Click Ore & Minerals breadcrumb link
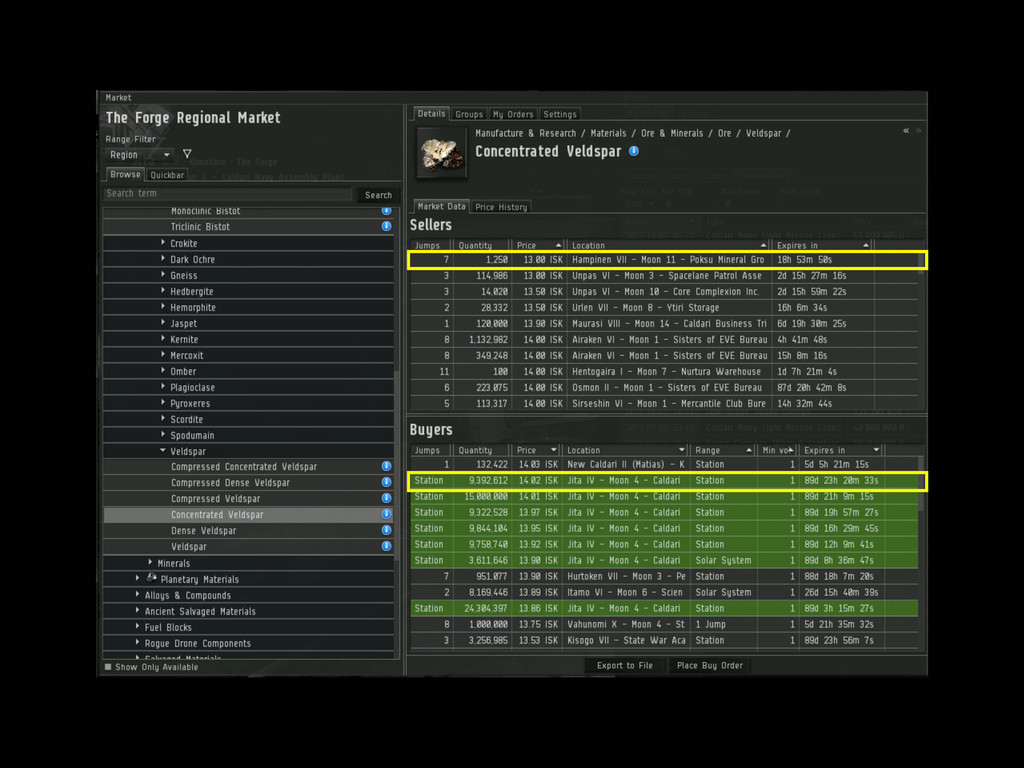 pyautogui.click(x=672, y=133)
